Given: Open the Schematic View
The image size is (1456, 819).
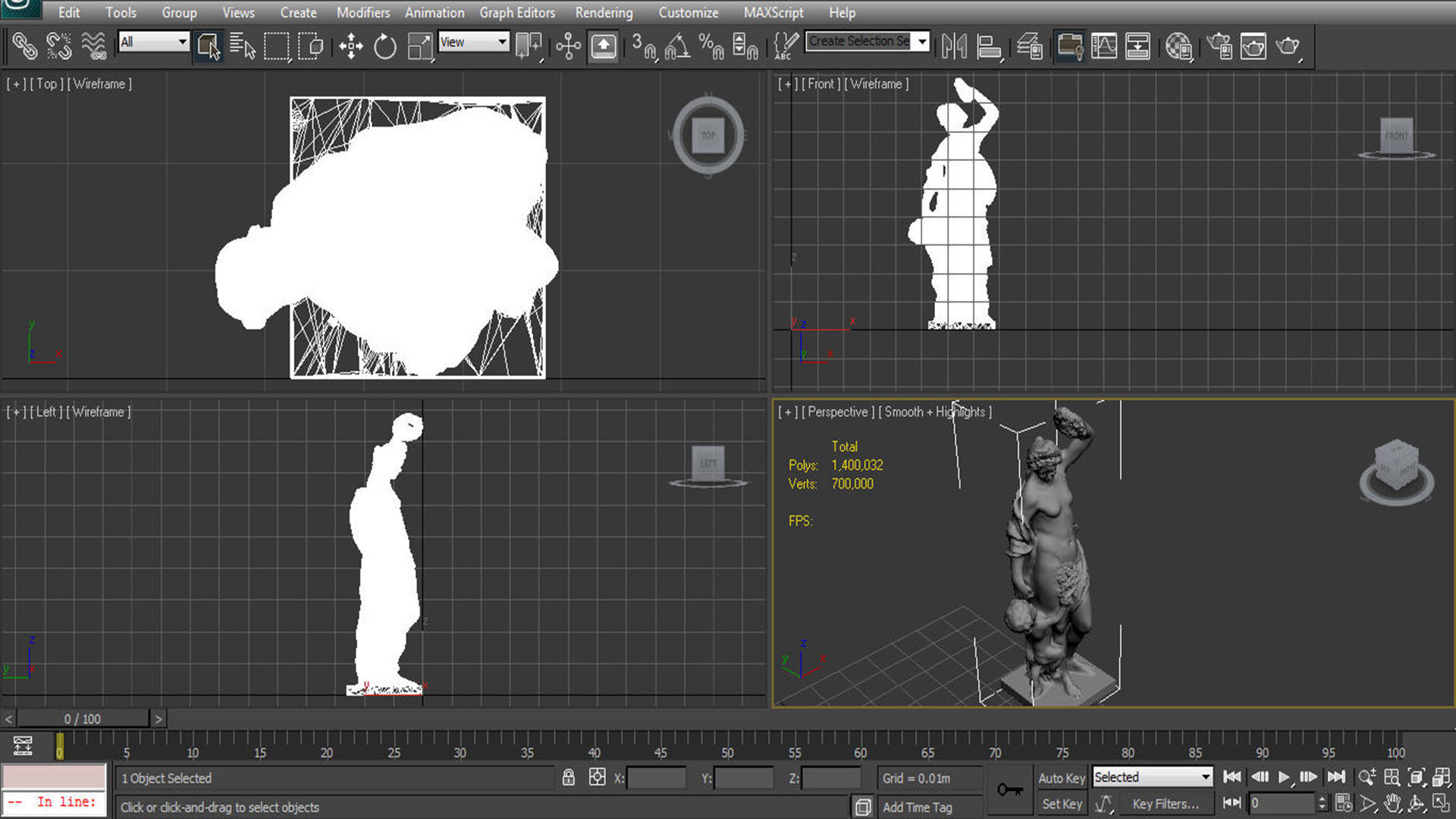Looking at the screenshot, I should 1137,46.
